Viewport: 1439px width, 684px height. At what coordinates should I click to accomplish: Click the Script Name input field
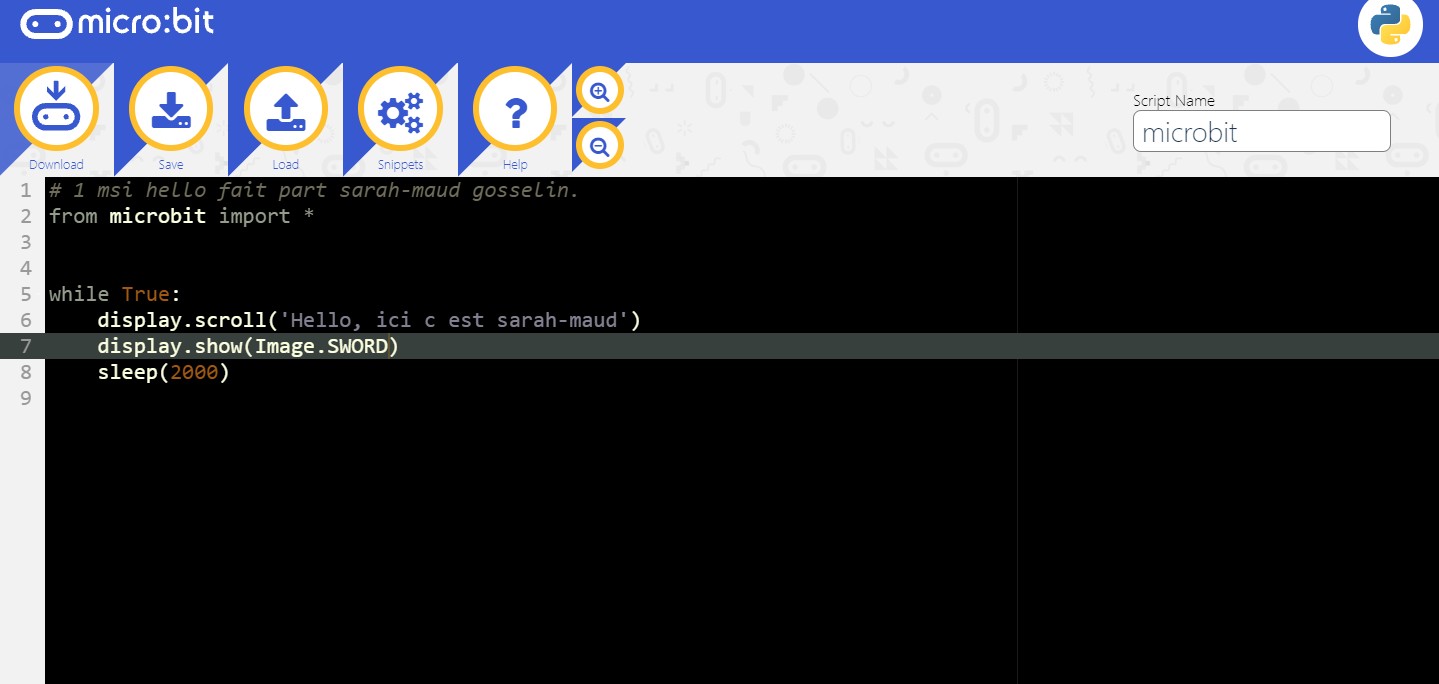click(1261, 131)
